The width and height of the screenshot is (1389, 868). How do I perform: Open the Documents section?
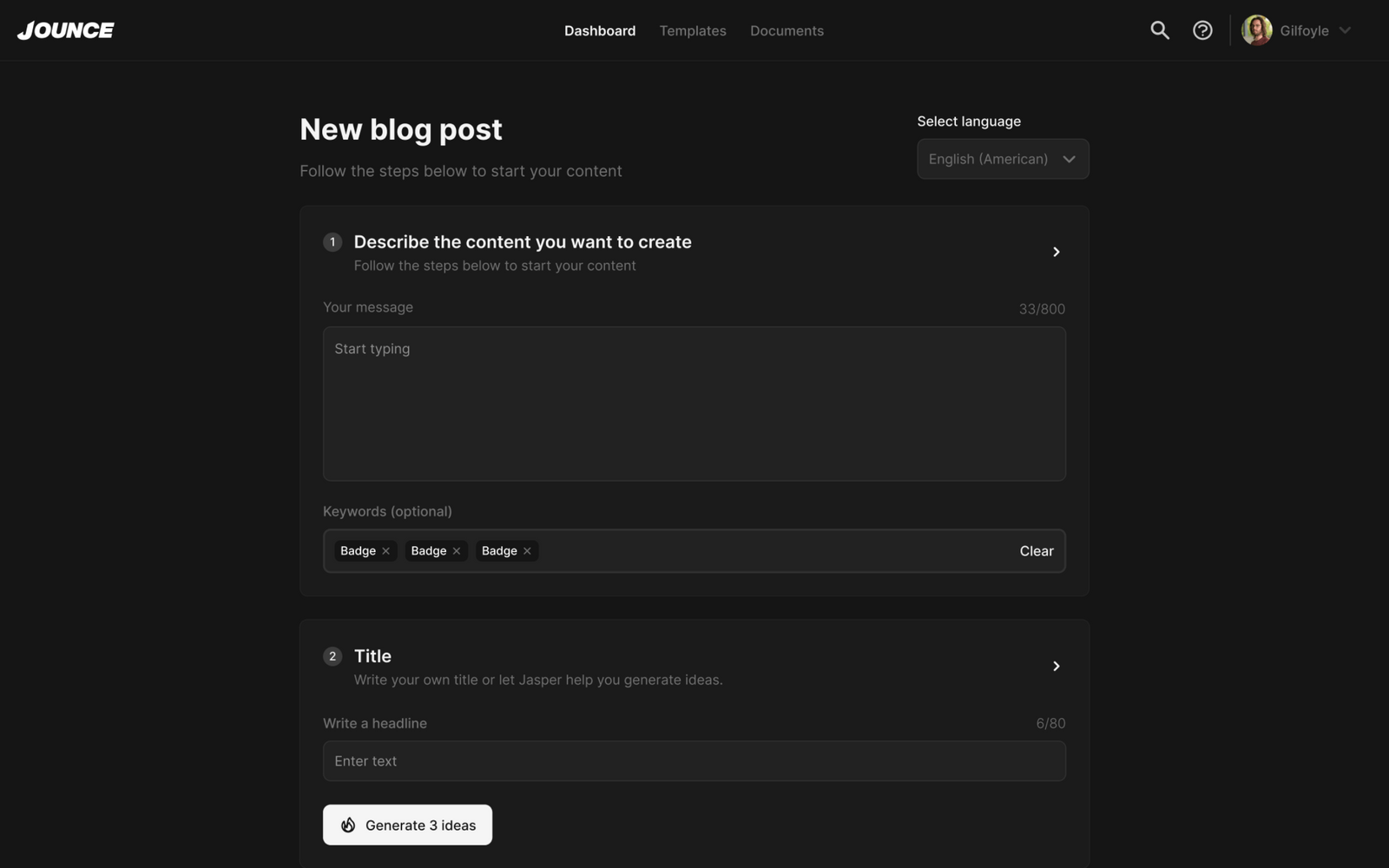pos(787,30)
